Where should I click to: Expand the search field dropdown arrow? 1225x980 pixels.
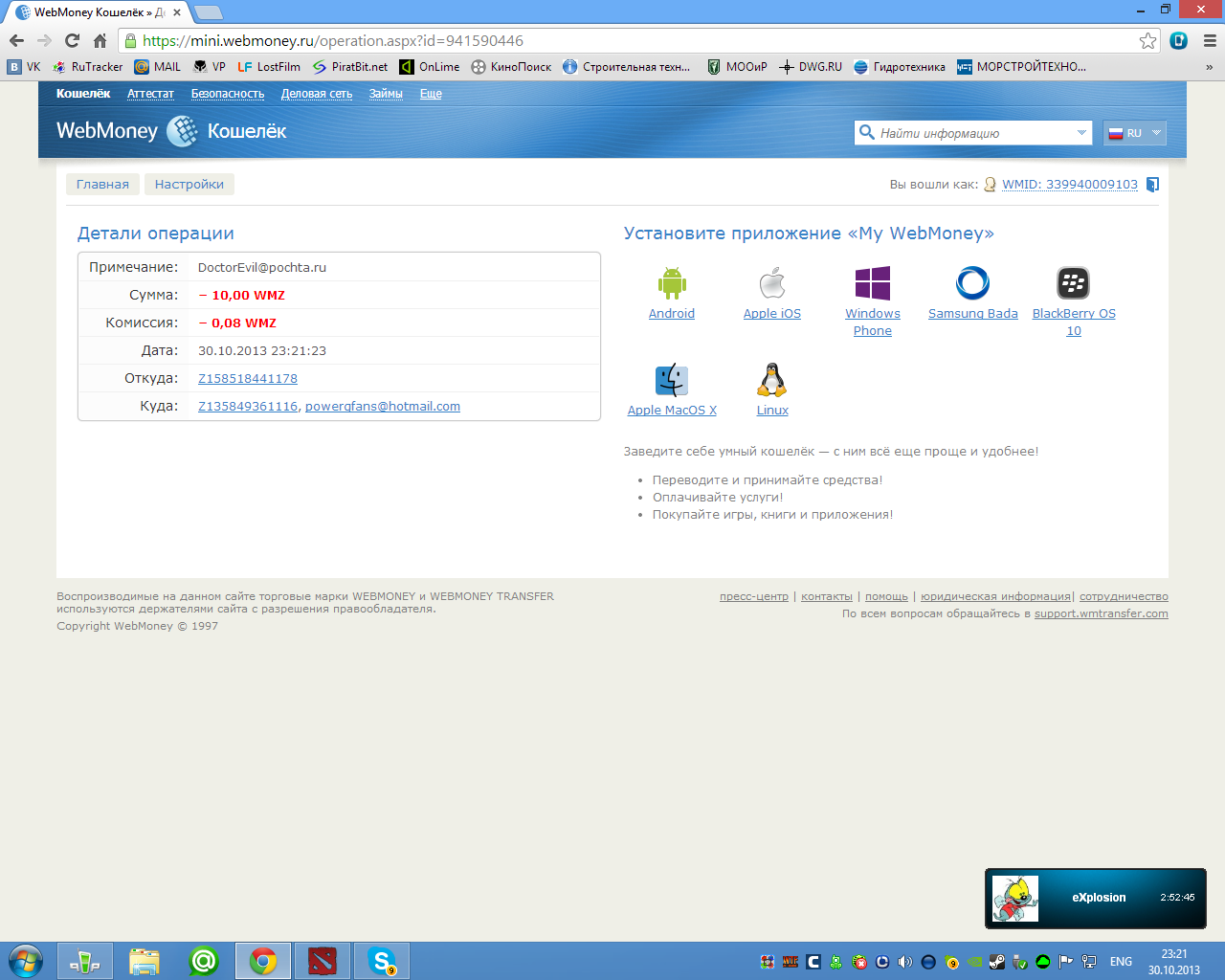click(x=1081, y=133)
